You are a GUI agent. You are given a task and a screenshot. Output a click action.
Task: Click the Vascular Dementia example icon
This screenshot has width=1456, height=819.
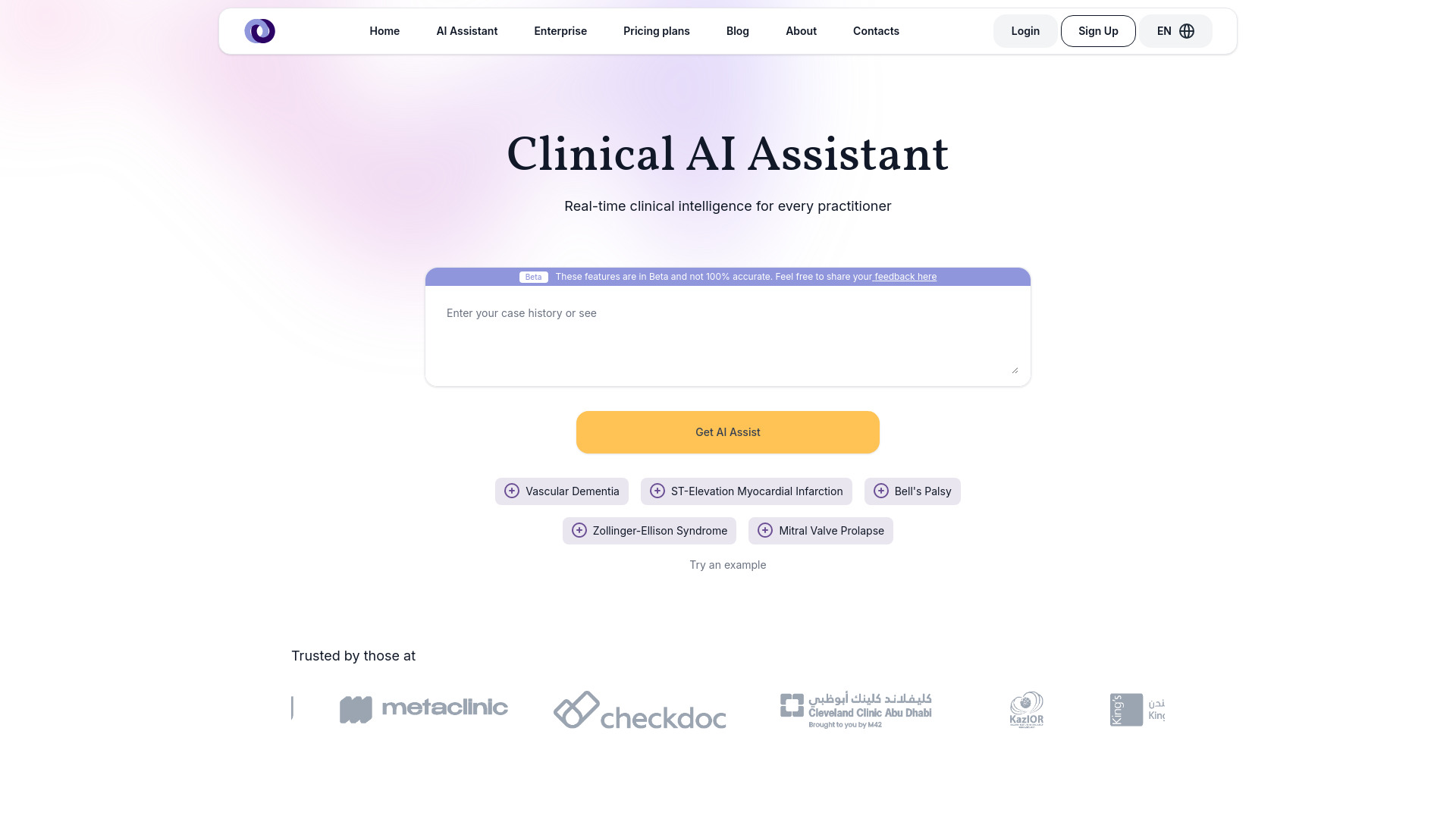pyautogui.click(x=512, y=491)
